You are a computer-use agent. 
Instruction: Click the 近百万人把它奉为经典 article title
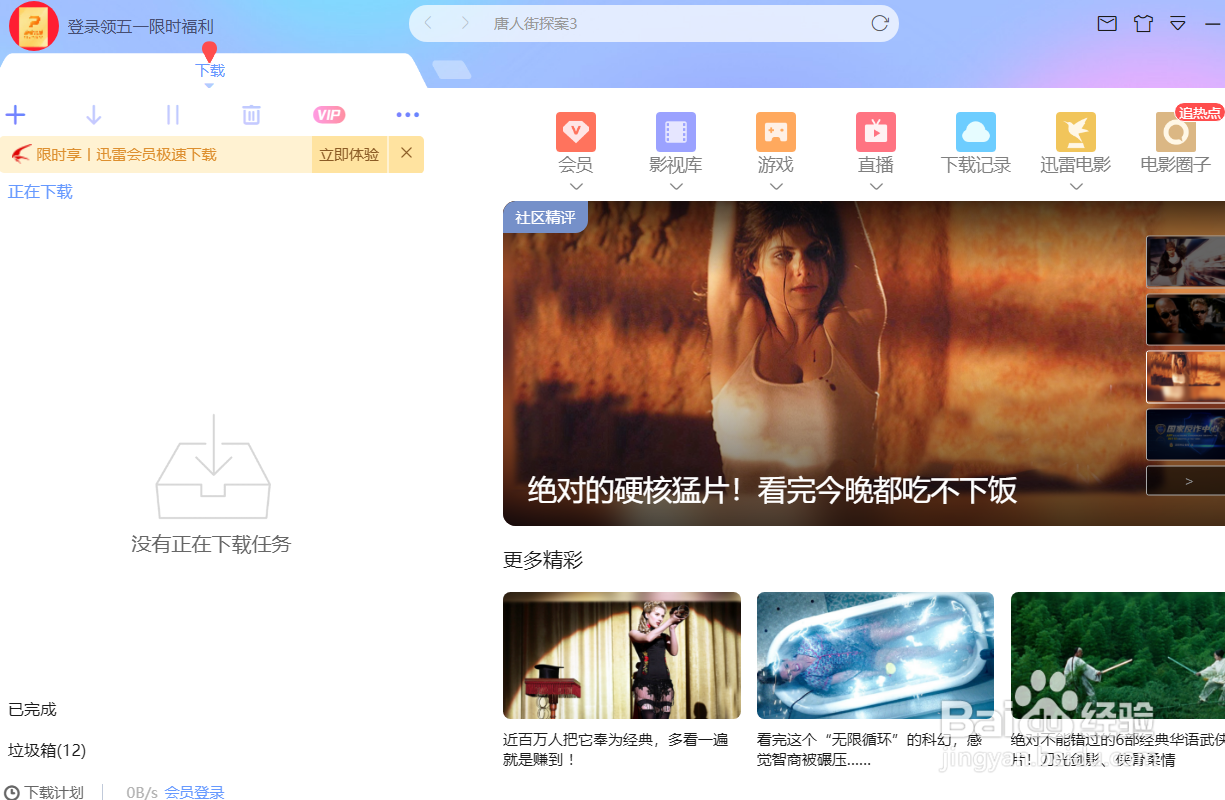(616, 750)
